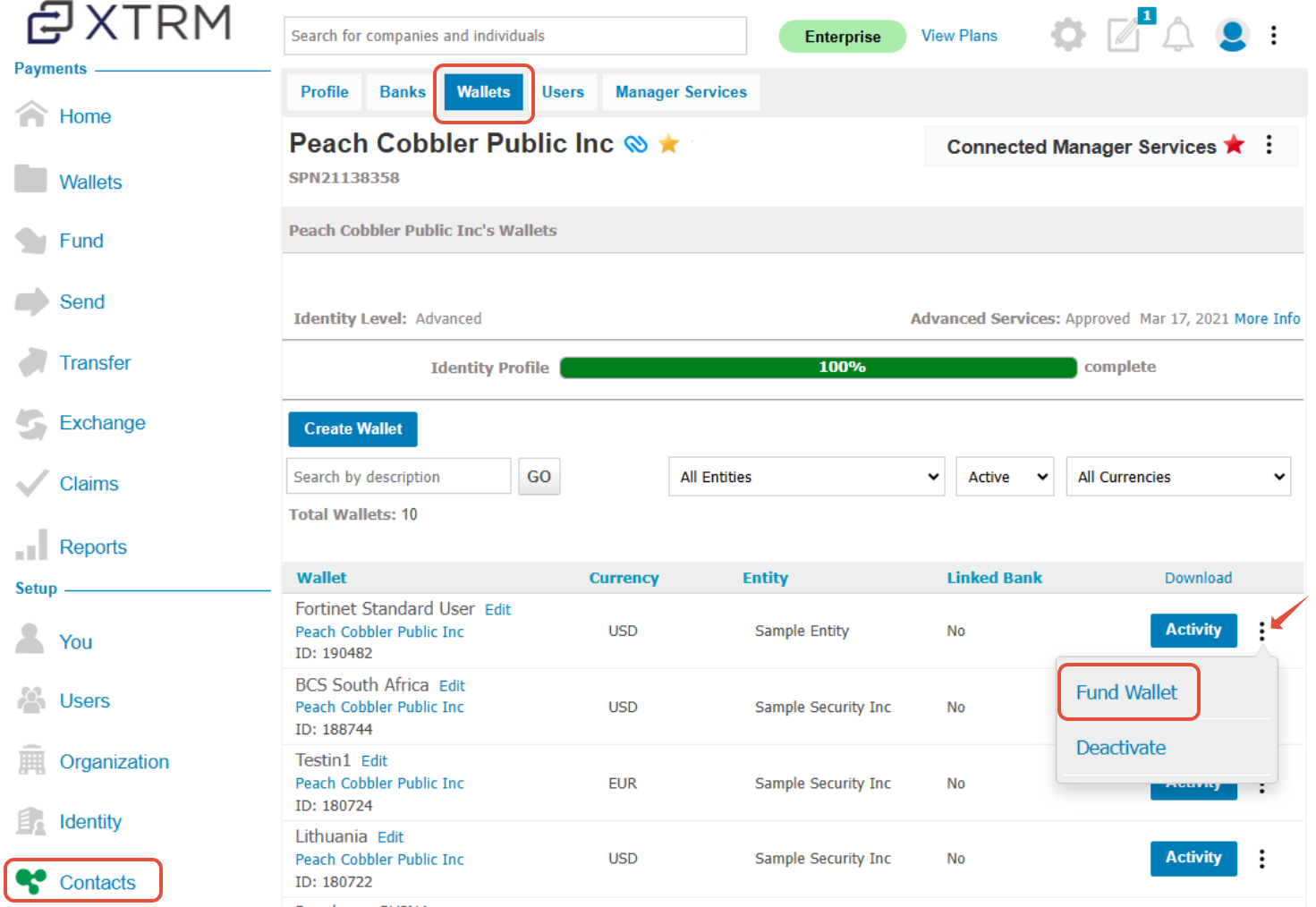Click the GO search button

539,477
